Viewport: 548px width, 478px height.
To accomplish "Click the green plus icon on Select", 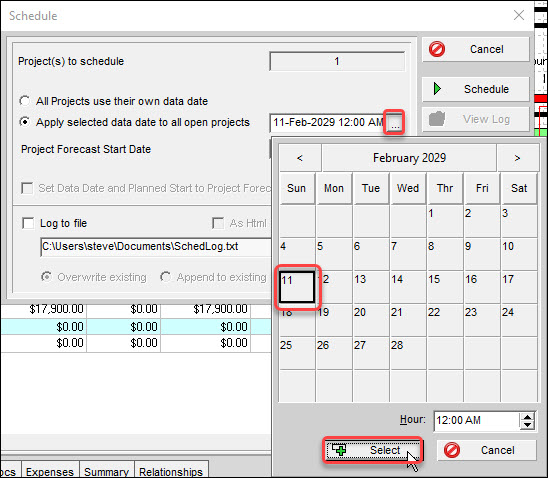I will pyautogui.click(x=339, y=450).
